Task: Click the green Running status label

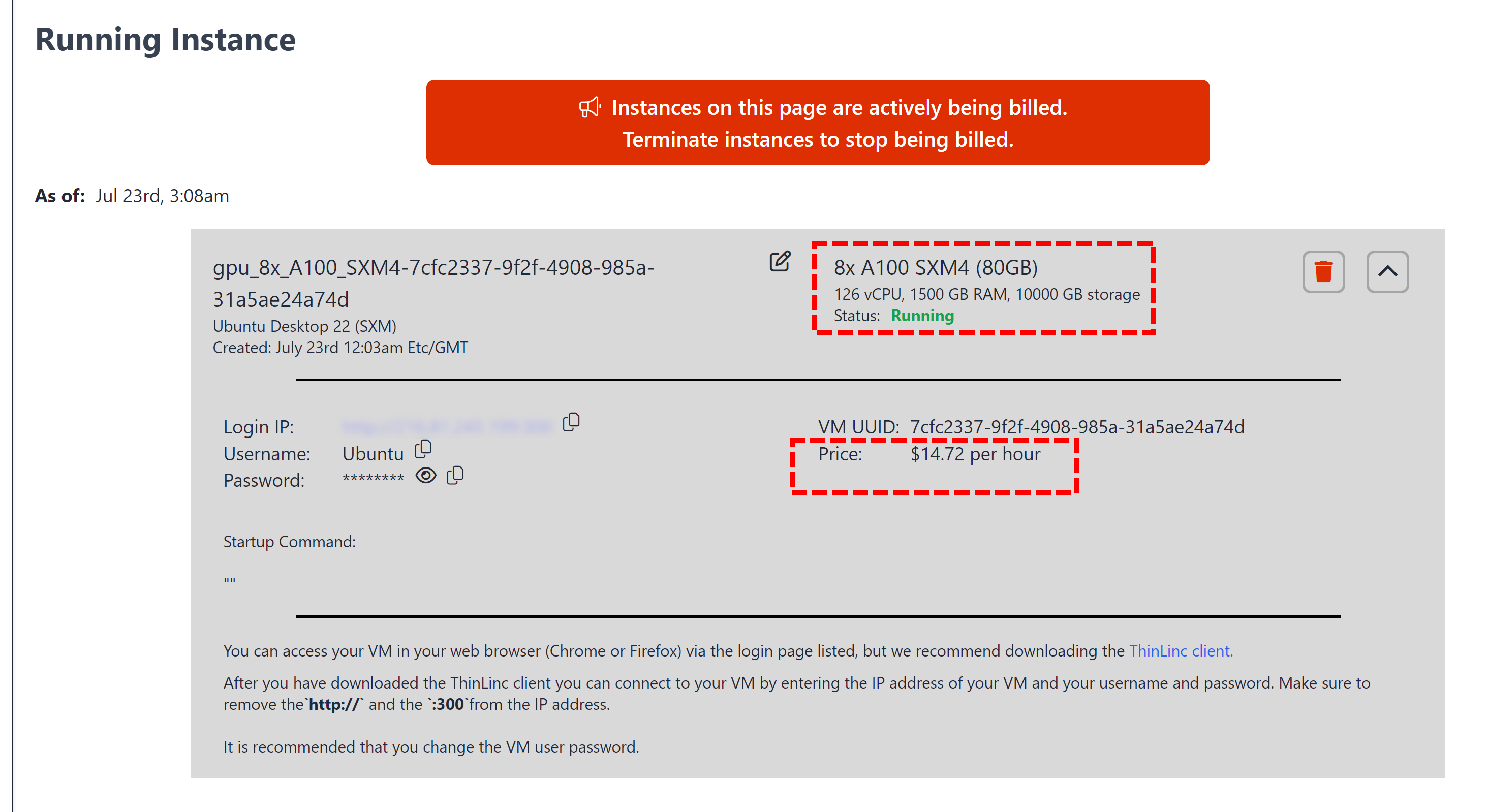Action: pos(922,316)
